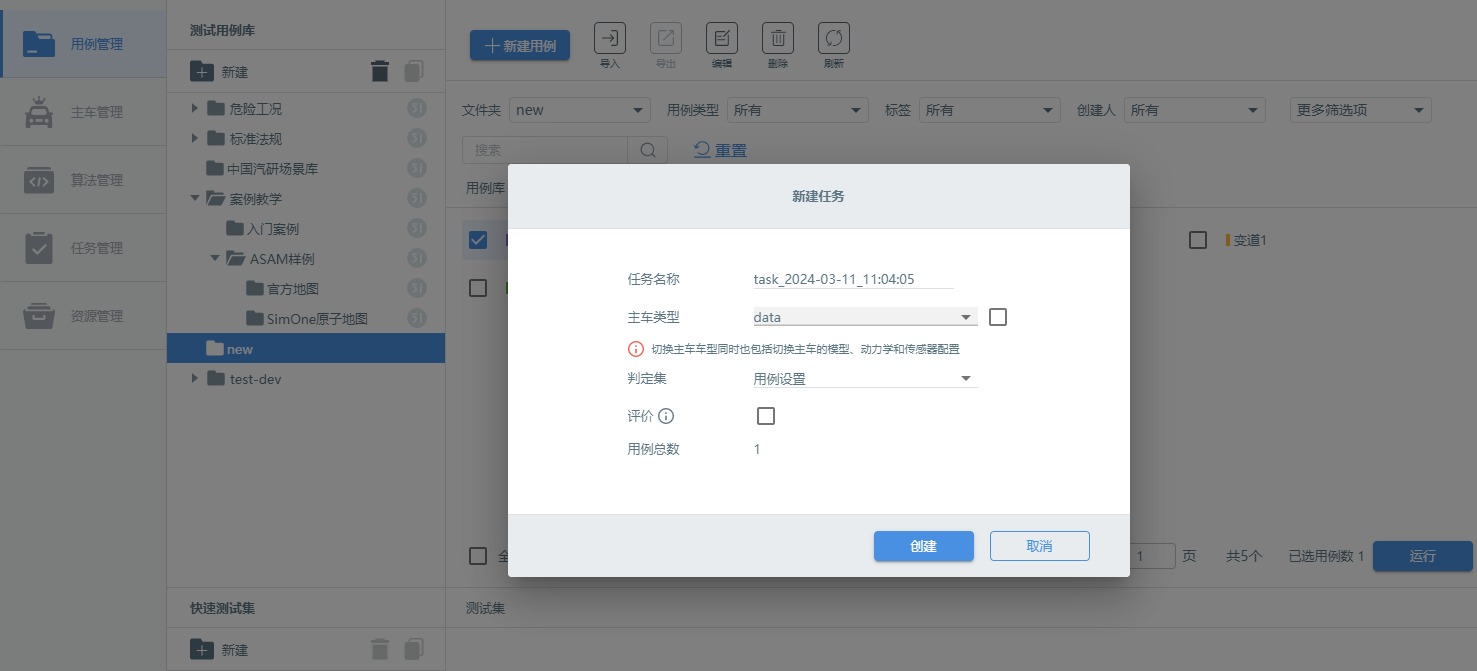1477x671 pixels.
Task: Click the badge next to SimOne原子地图
Action: [417, 319]
